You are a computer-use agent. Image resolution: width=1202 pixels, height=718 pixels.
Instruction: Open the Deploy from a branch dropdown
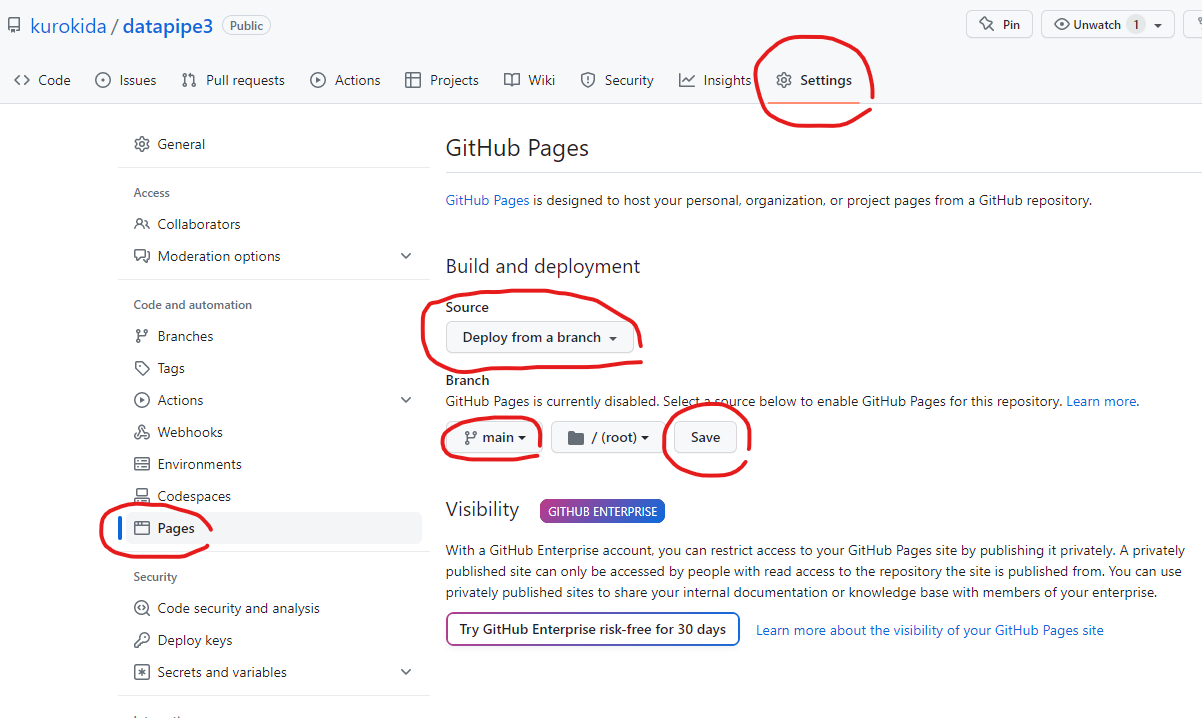(539, 338)
